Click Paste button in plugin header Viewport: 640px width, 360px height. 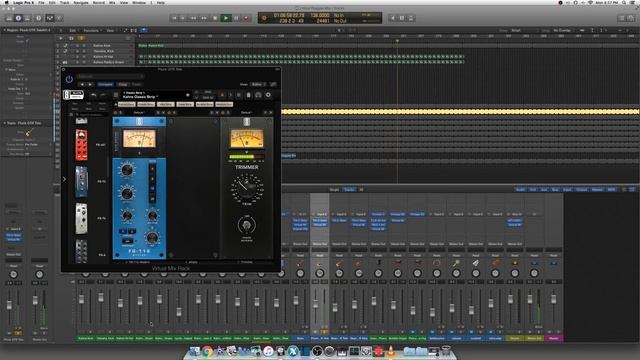coord(136,84)
